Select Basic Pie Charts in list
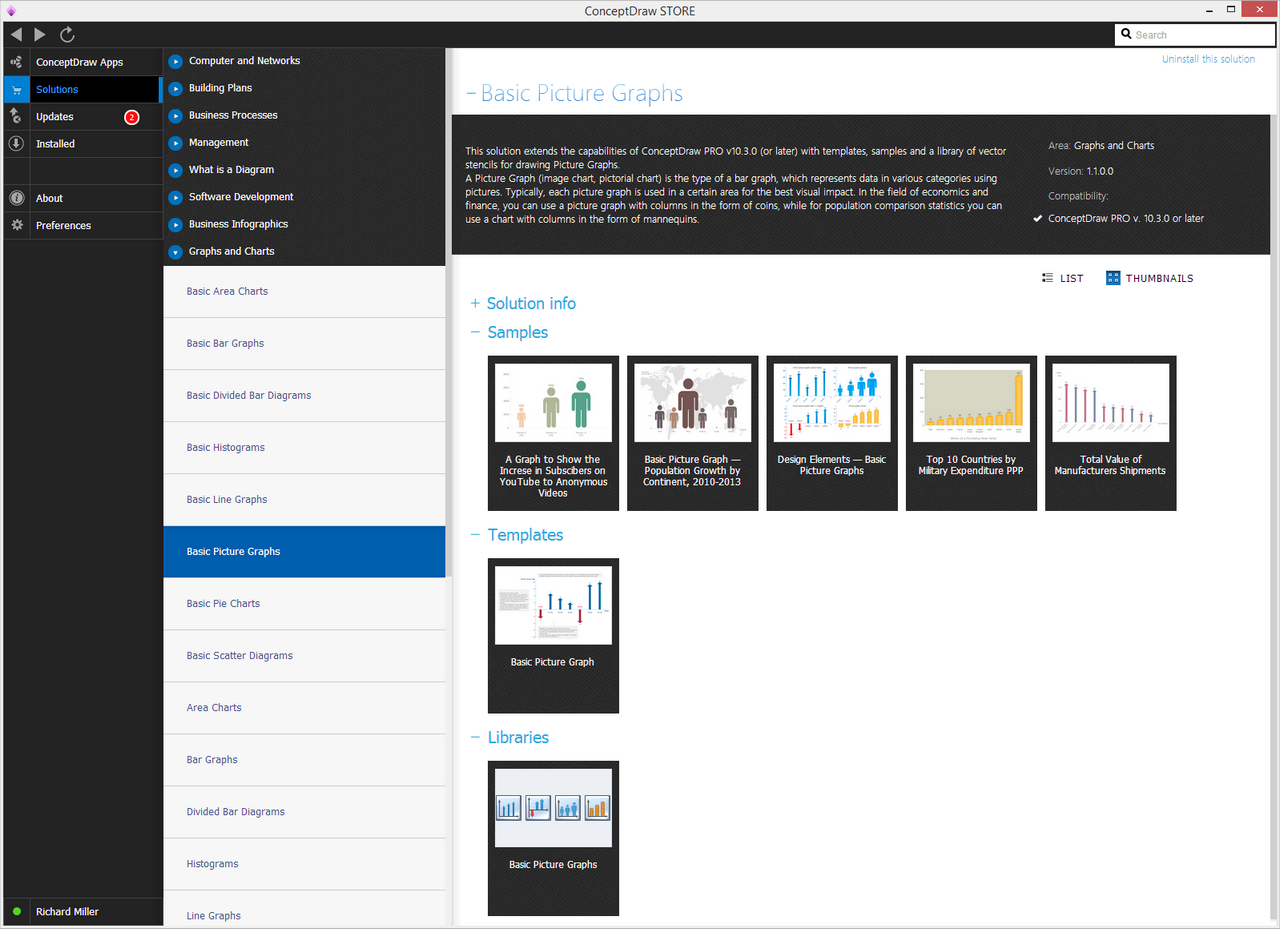Screen dimensions: 1280x929 tap(304, 604)
